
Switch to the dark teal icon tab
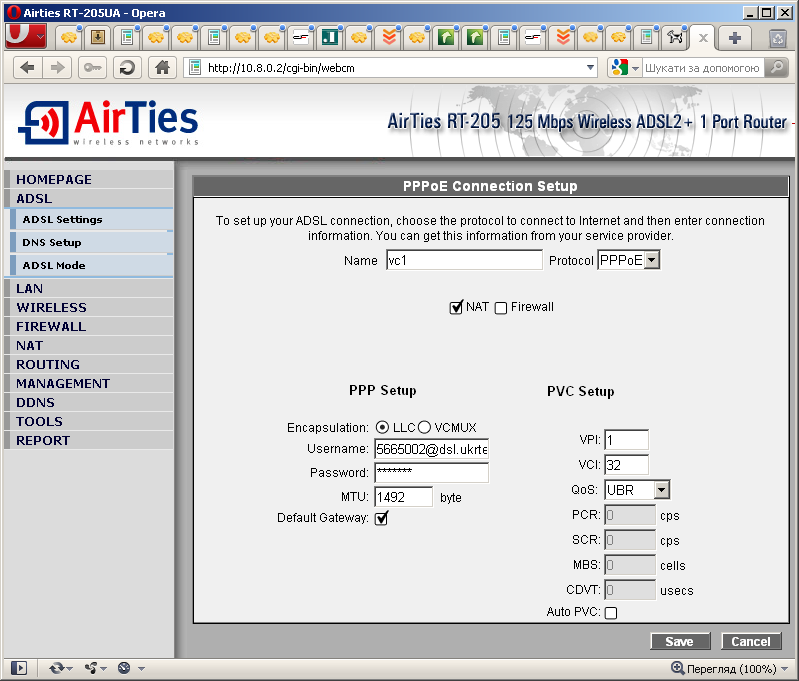(330, 37)
